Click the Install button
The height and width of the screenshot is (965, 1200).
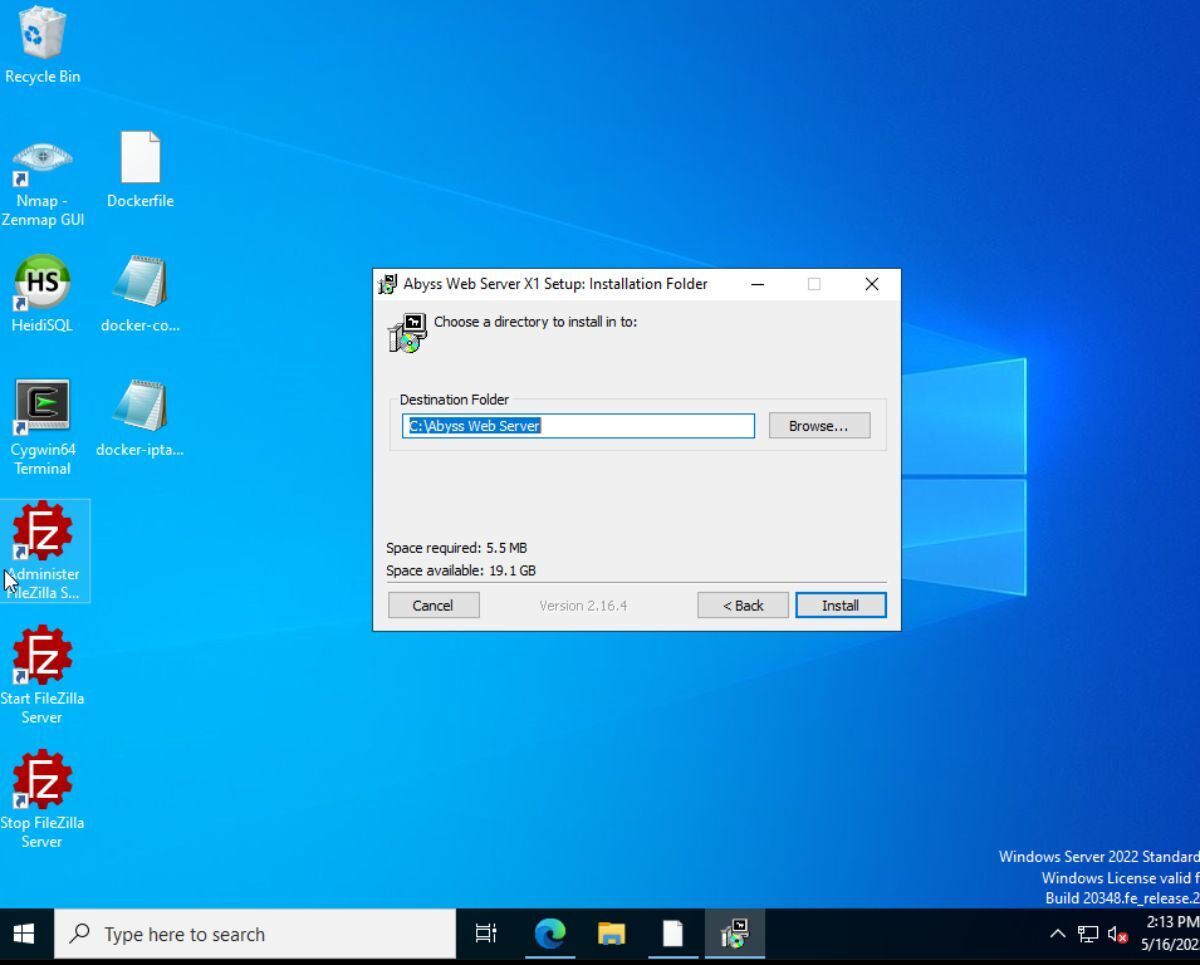(x=840, y=605)
